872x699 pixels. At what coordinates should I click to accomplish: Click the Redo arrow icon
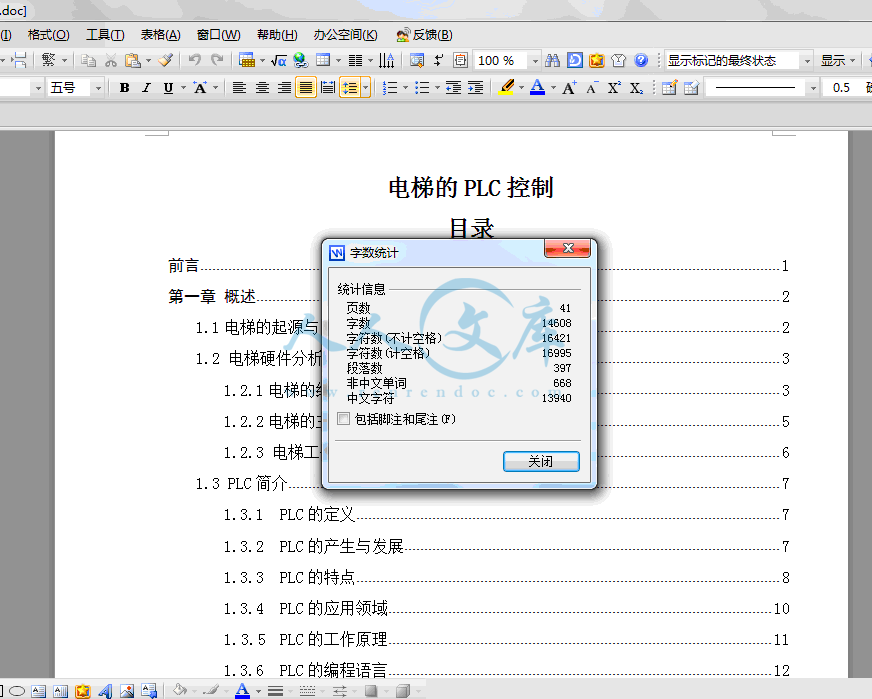[x=217, y=60]
